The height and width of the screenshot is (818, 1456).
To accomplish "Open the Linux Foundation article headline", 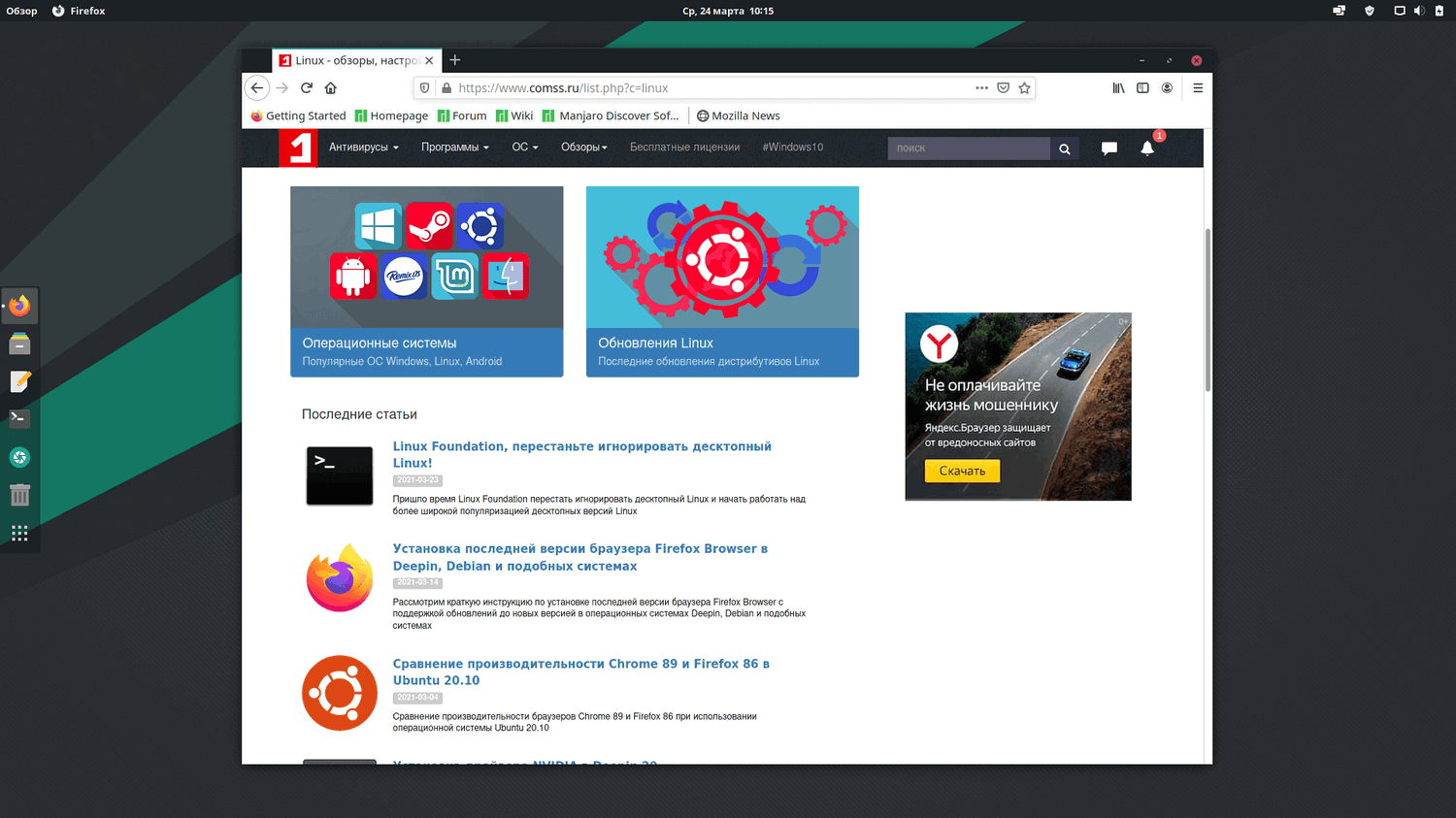I will pos(582,454).
